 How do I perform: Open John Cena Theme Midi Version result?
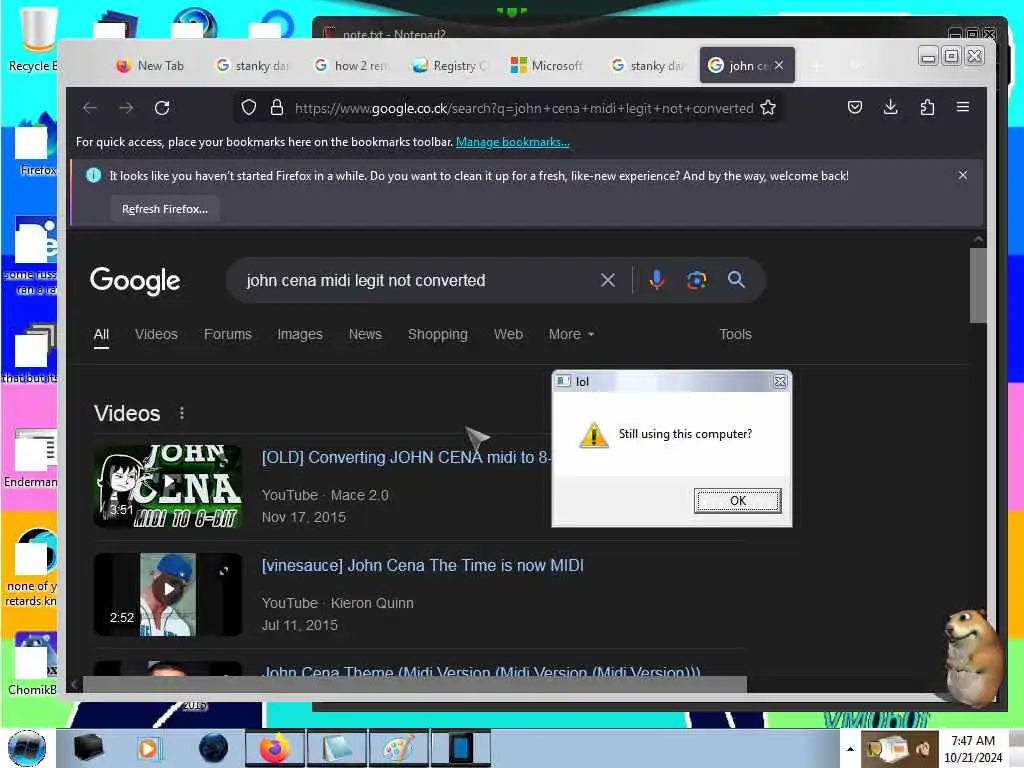[x=481, y=671]
